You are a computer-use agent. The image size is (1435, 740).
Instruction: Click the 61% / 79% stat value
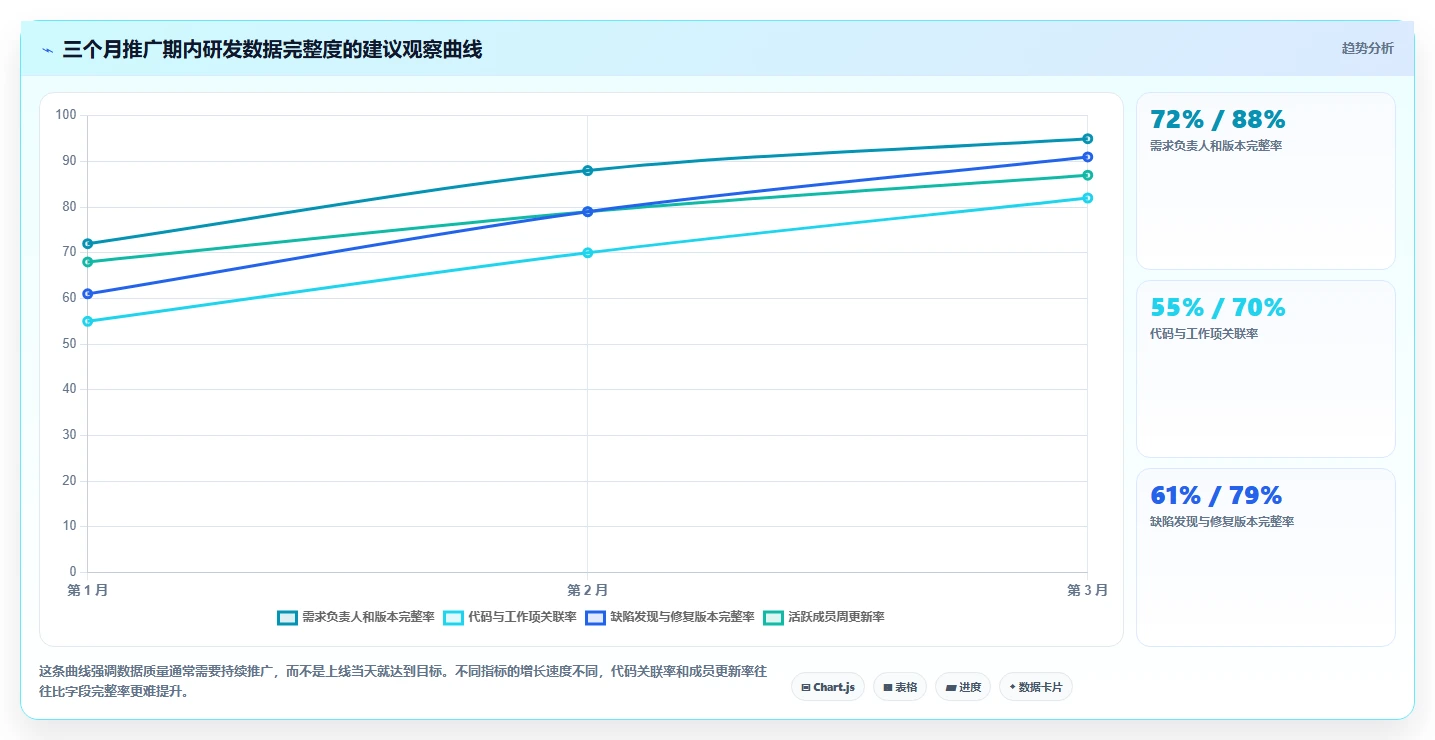click(x=1216, y=496)
